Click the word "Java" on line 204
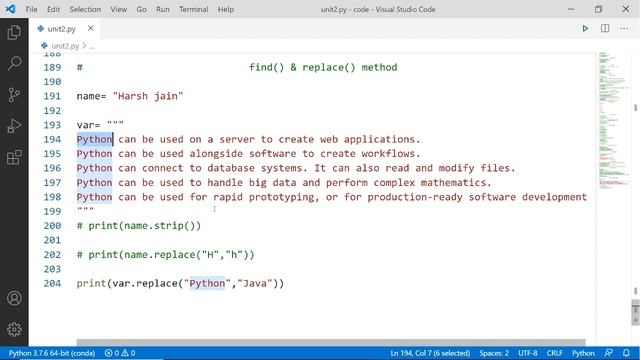Viewport: 640px width, 360px height. pos(255,284)
